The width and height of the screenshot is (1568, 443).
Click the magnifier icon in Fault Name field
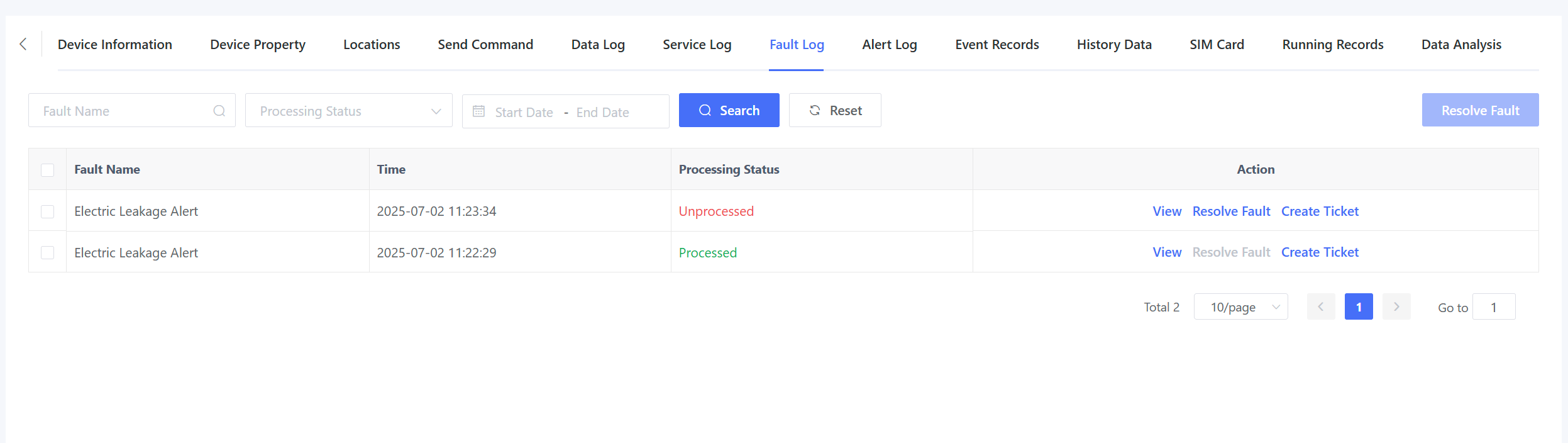[219, 111]
